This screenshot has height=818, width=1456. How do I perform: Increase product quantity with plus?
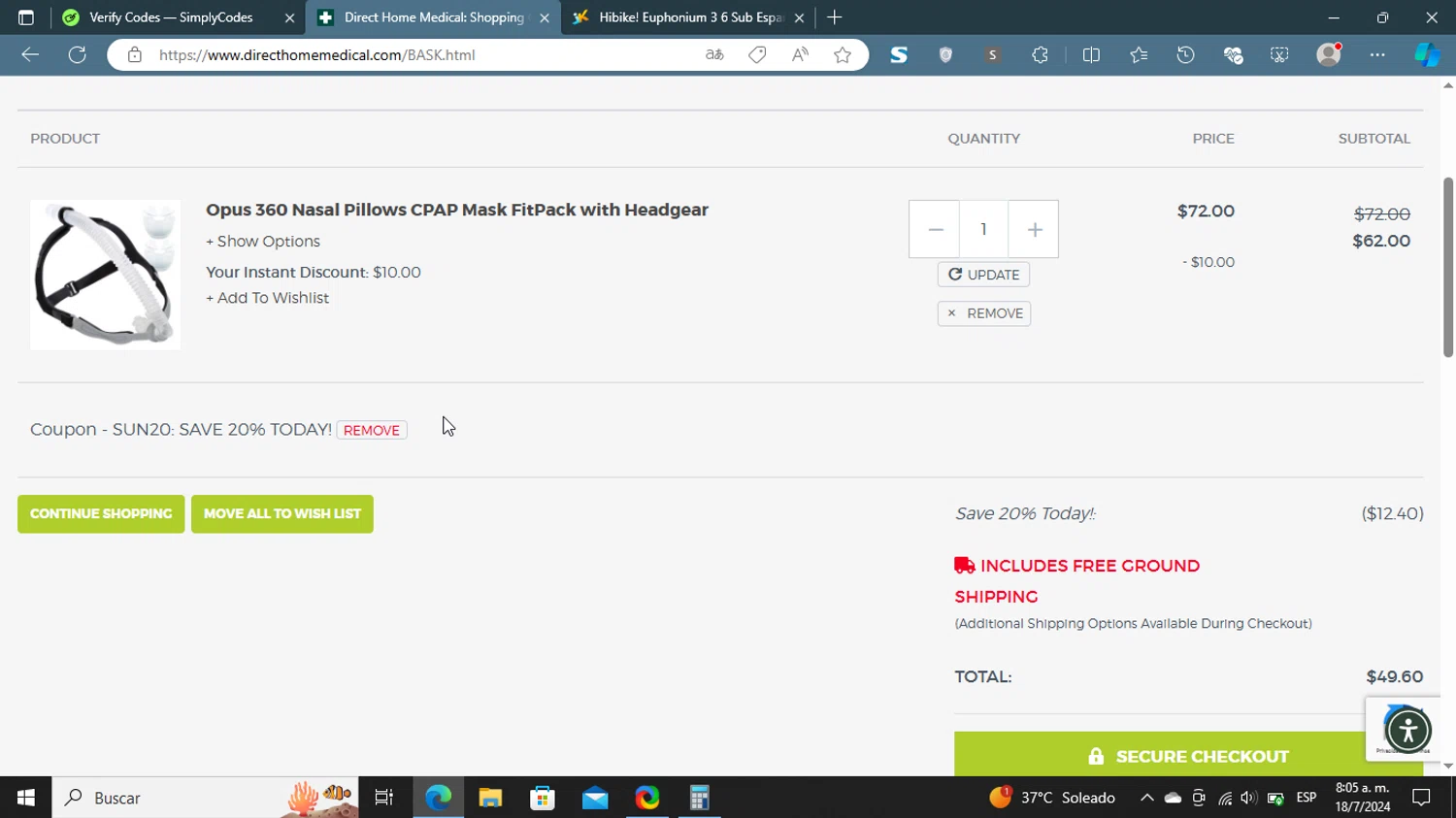point(1034,229)
